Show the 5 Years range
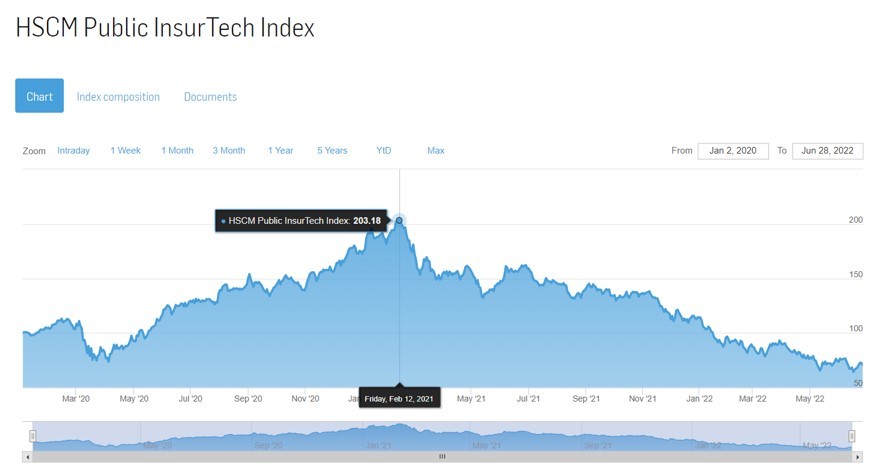894x470 pixels. coord(332,151)
